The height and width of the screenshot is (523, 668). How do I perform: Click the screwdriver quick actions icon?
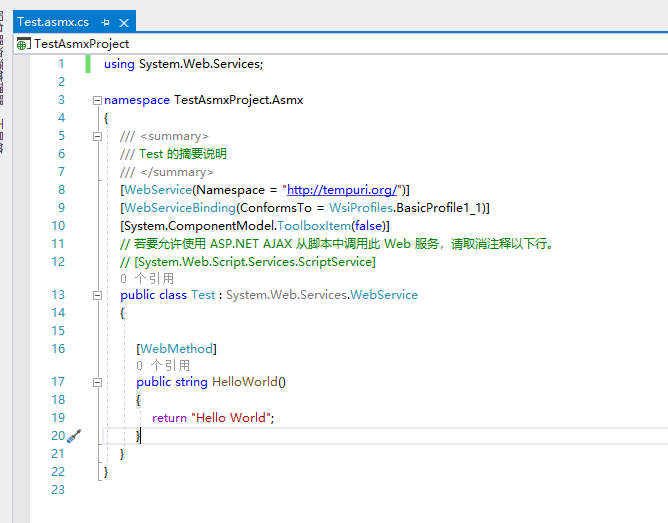coord(74,436)
